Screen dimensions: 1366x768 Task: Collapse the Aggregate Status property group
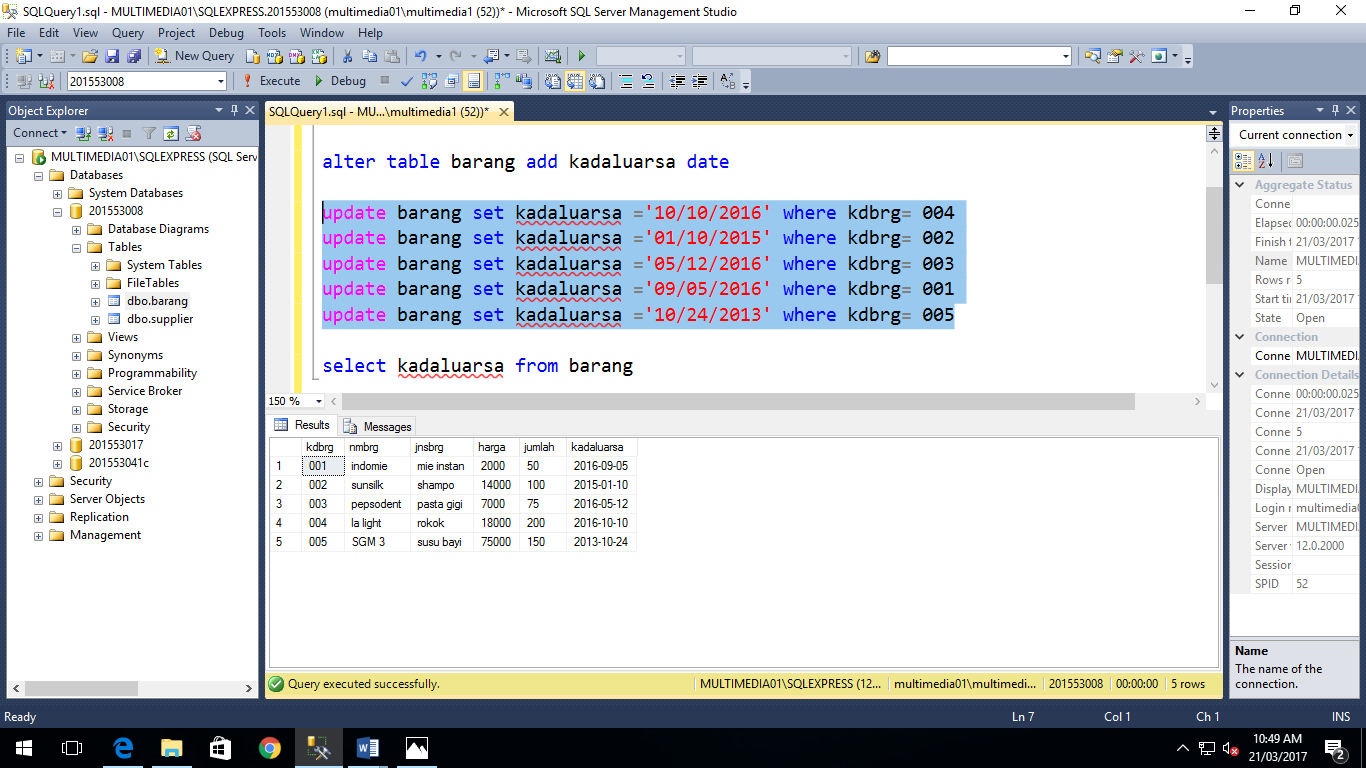click(x=1240, y=185)
